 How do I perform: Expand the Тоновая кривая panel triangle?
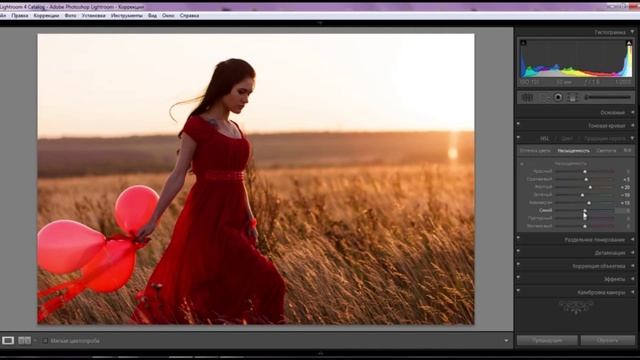pyautogui.click(x=632, y=125)
